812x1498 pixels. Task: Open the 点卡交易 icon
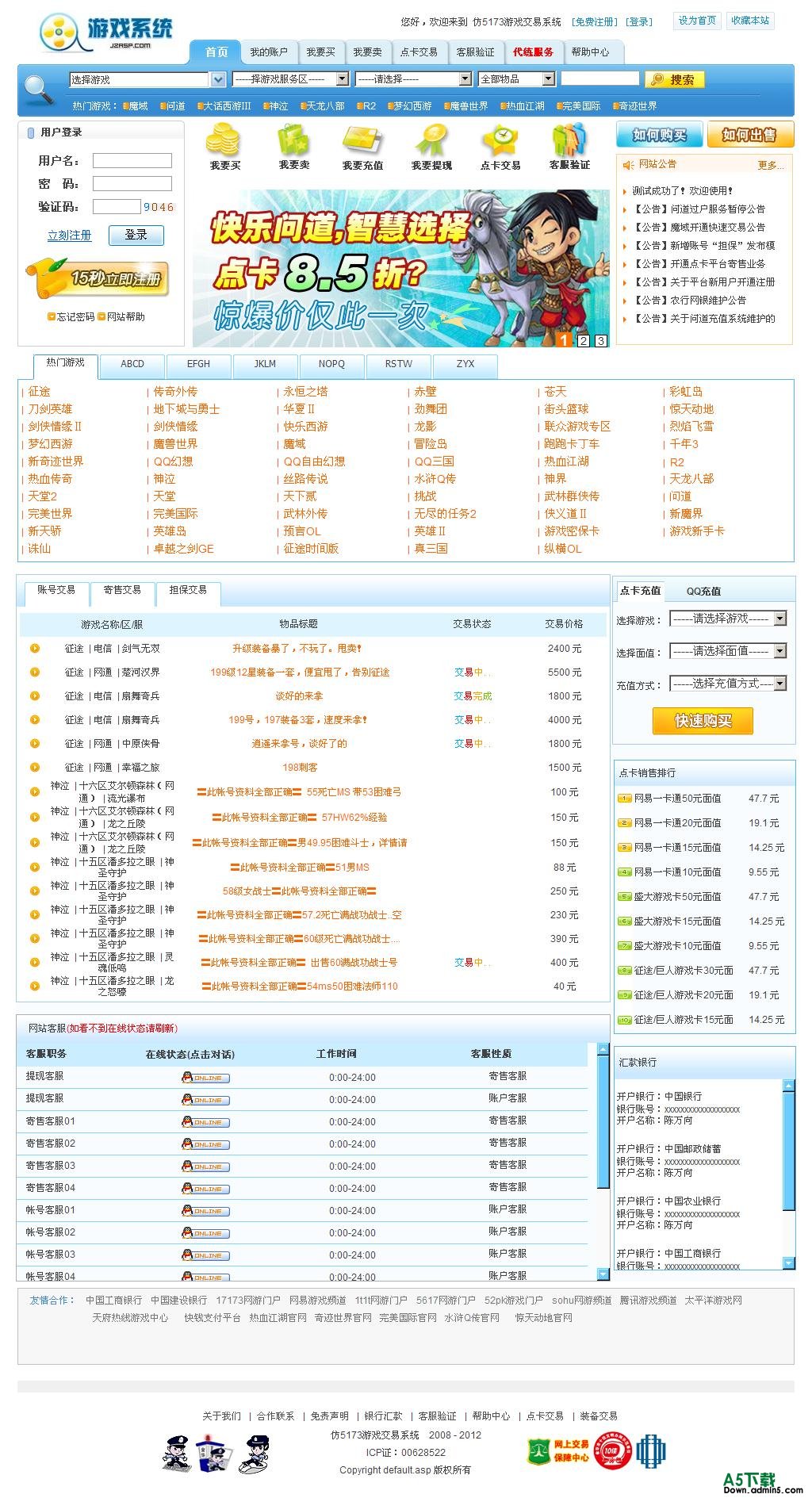point(500,140)
